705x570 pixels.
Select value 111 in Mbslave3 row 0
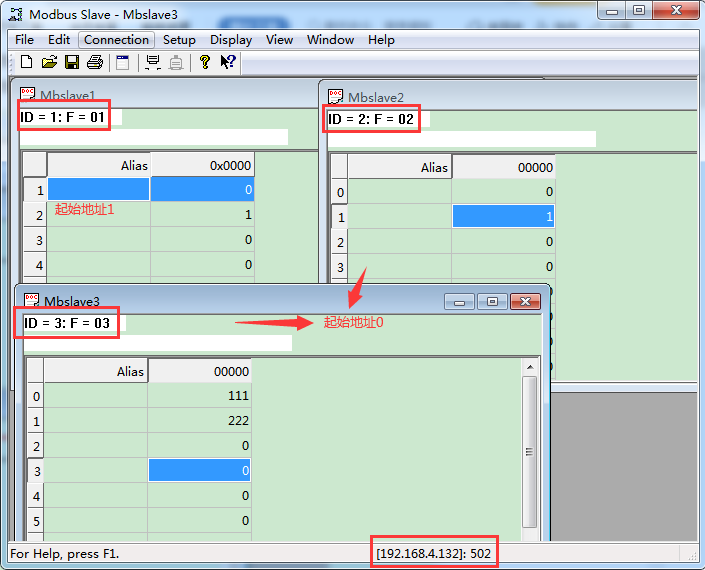[x=199, y=396]
